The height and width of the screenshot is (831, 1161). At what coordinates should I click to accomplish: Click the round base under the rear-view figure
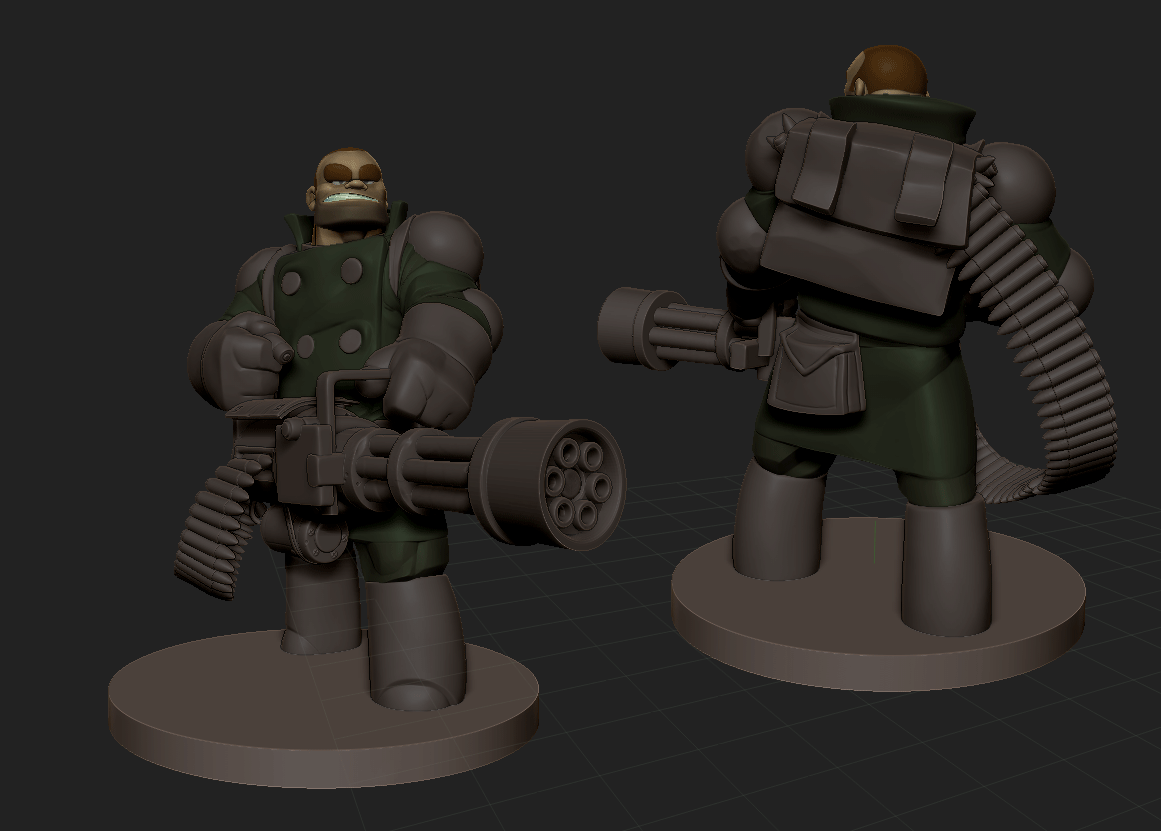point(878,604)
